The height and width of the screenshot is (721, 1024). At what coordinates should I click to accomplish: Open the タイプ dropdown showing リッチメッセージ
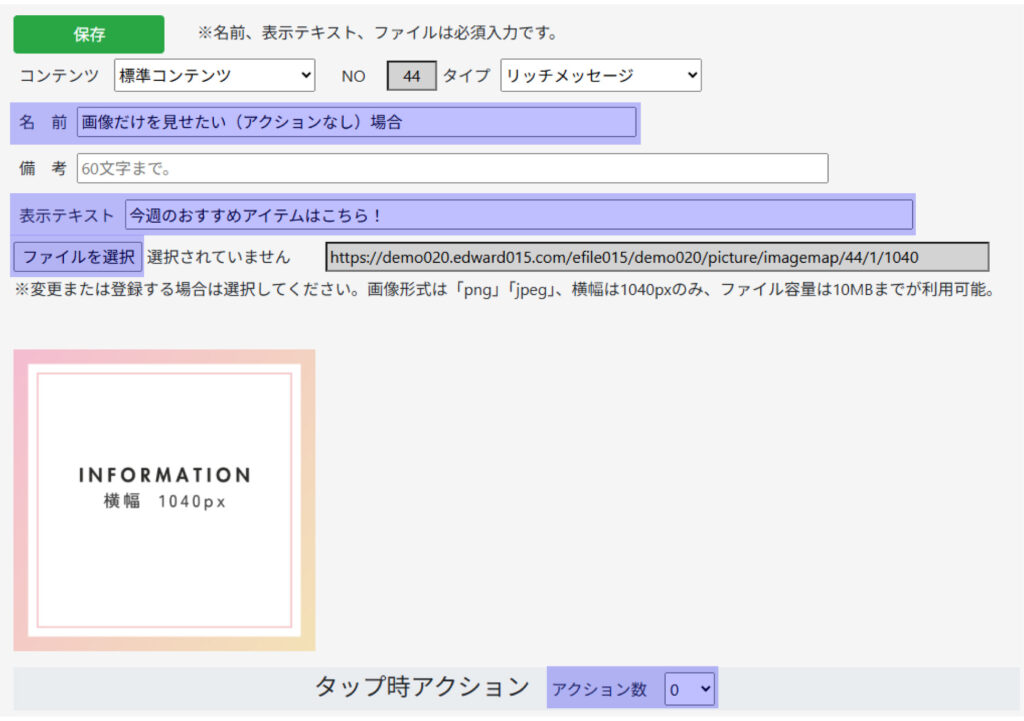pos(601,76)
